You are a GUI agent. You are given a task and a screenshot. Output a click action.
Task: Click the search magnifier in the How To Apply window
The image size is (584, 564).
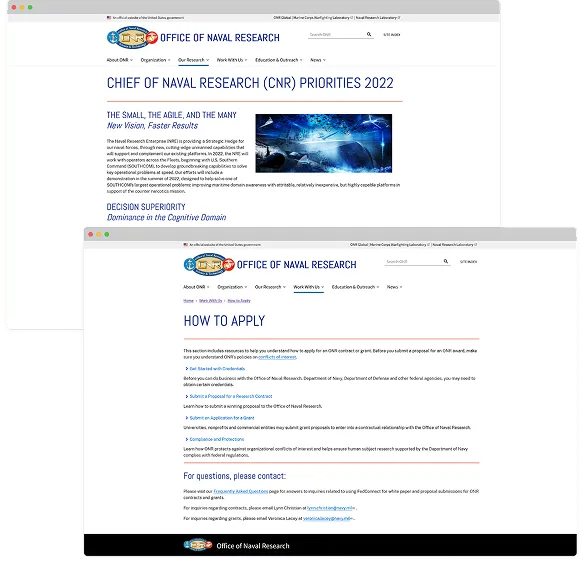coord(445,261)
